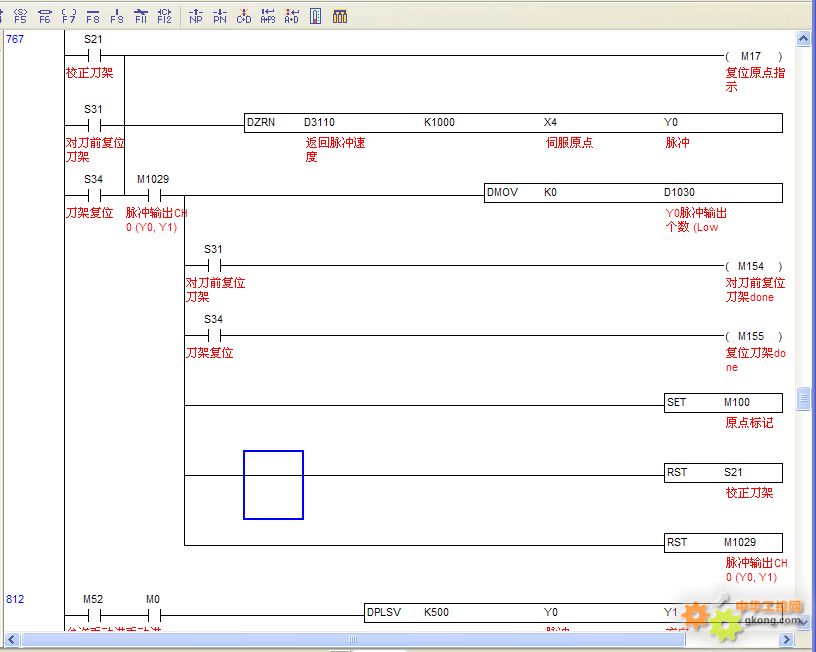816x652 pixels.
Task: Click the S21 operand in RST box
Action: 733,472
